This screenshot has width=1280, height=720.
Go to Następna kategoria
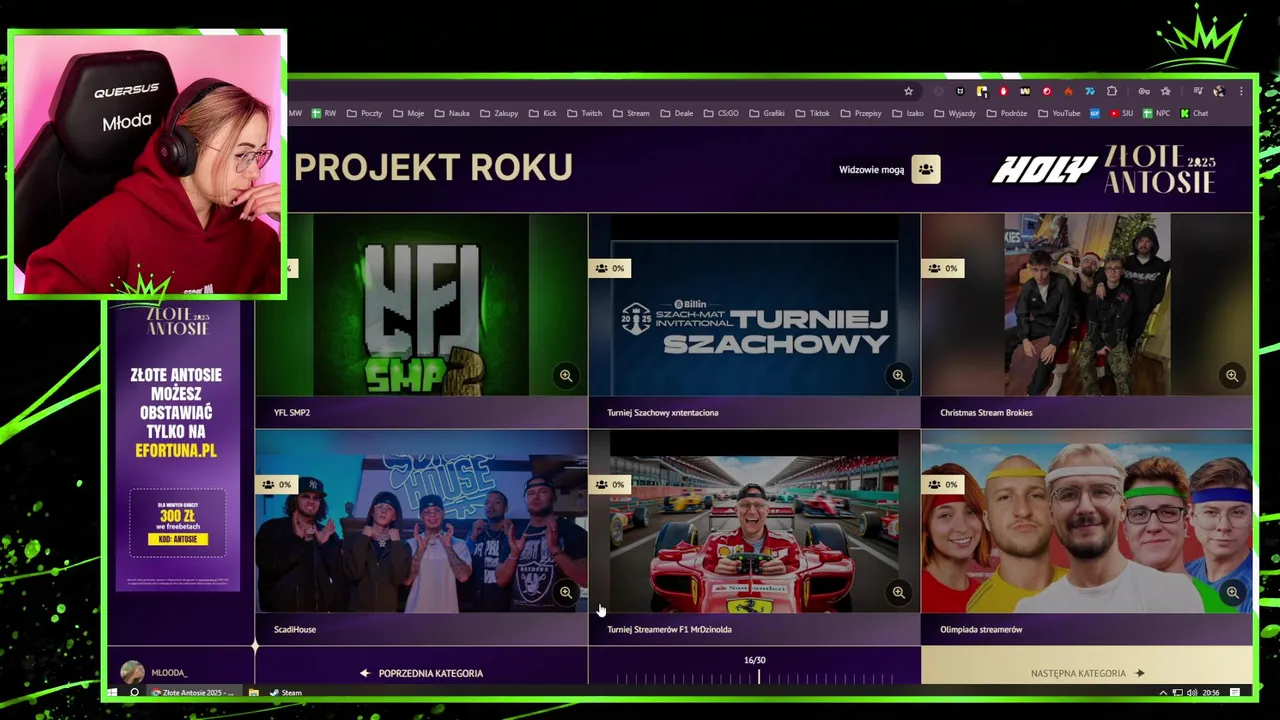pyautogui.click(x=1087, y=673)
